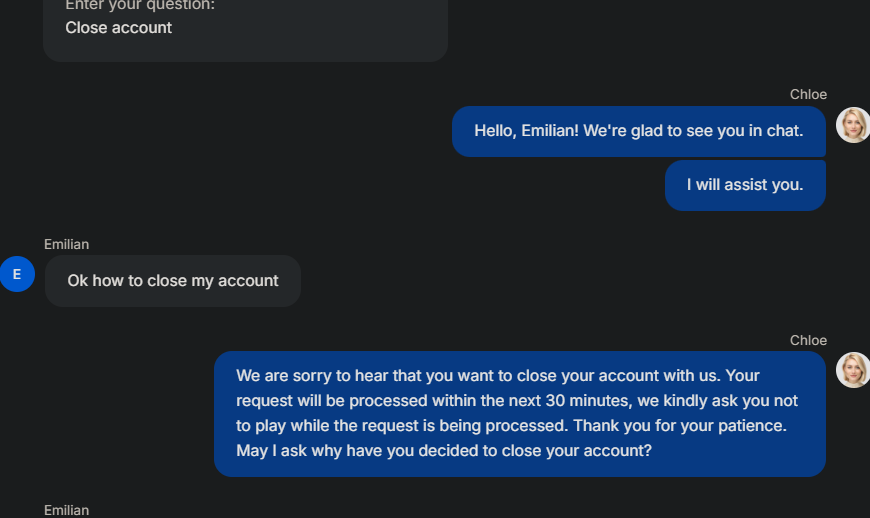
Task: Click the "I will assist you." message
Action: tap(744, 185)
